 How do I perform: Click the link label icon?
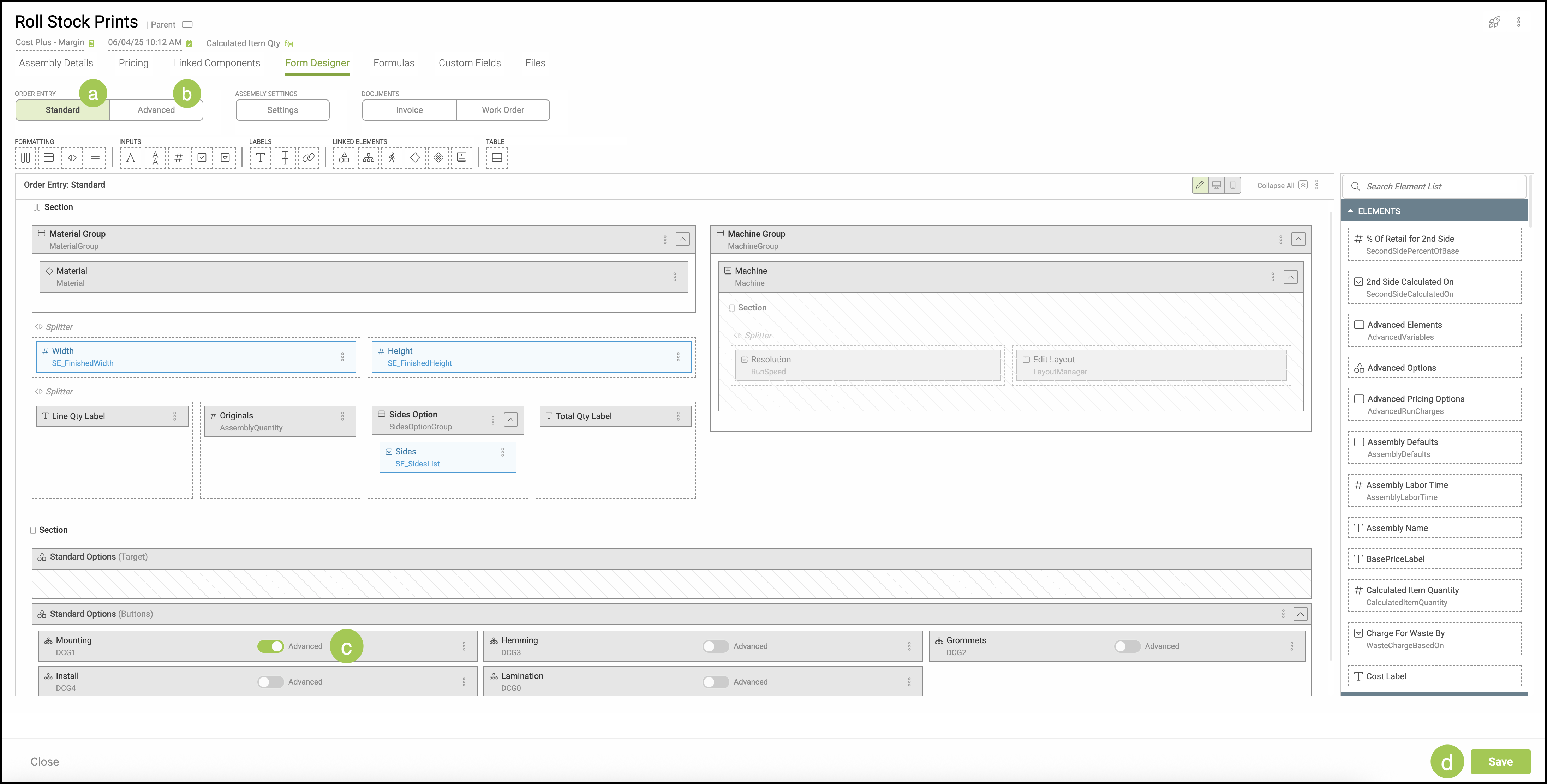tap(308, 158)
